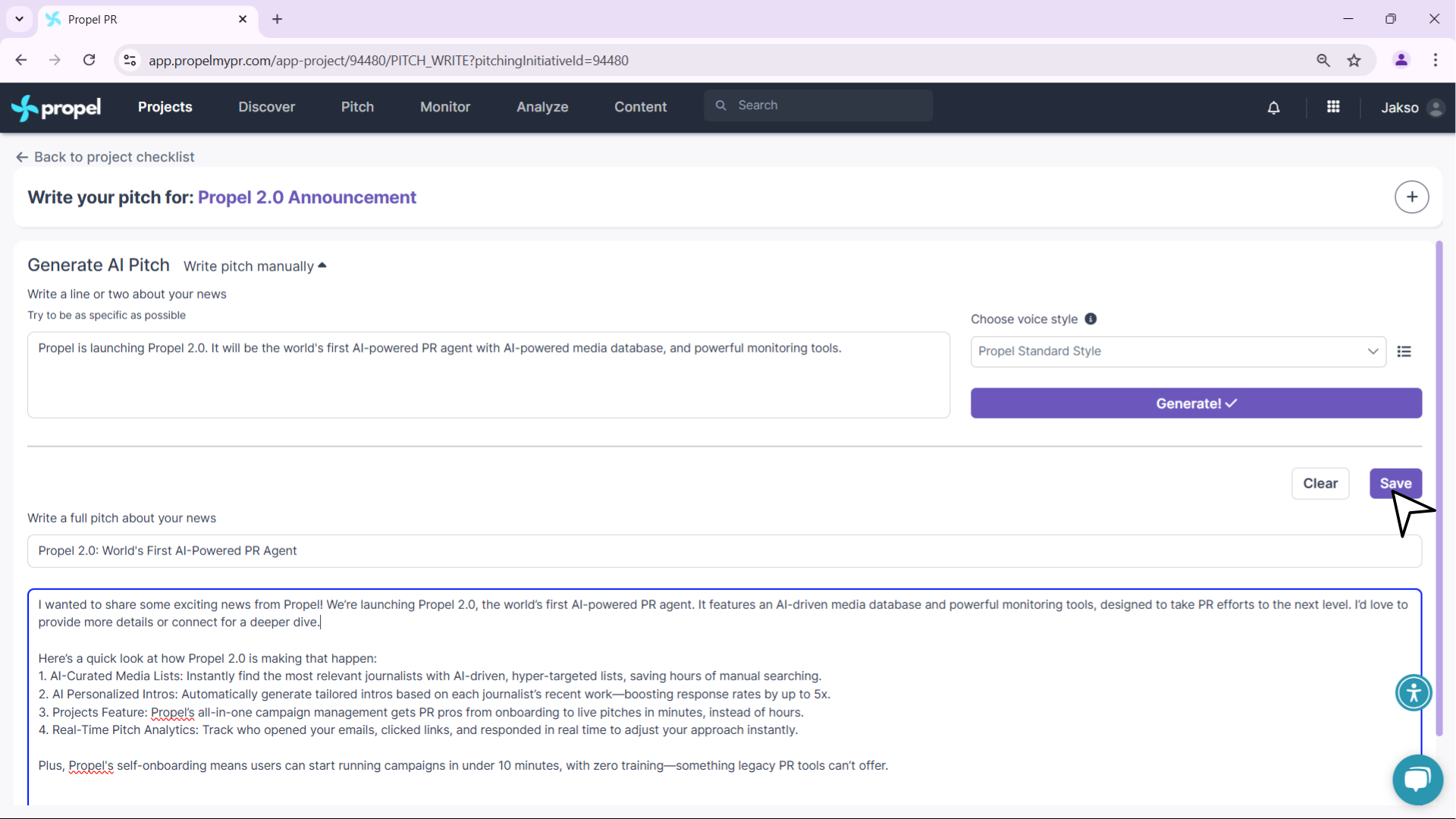Collapse the Write pitch manually expander
The height and width of the screenshot is (819, 1456).
[255, 266]
